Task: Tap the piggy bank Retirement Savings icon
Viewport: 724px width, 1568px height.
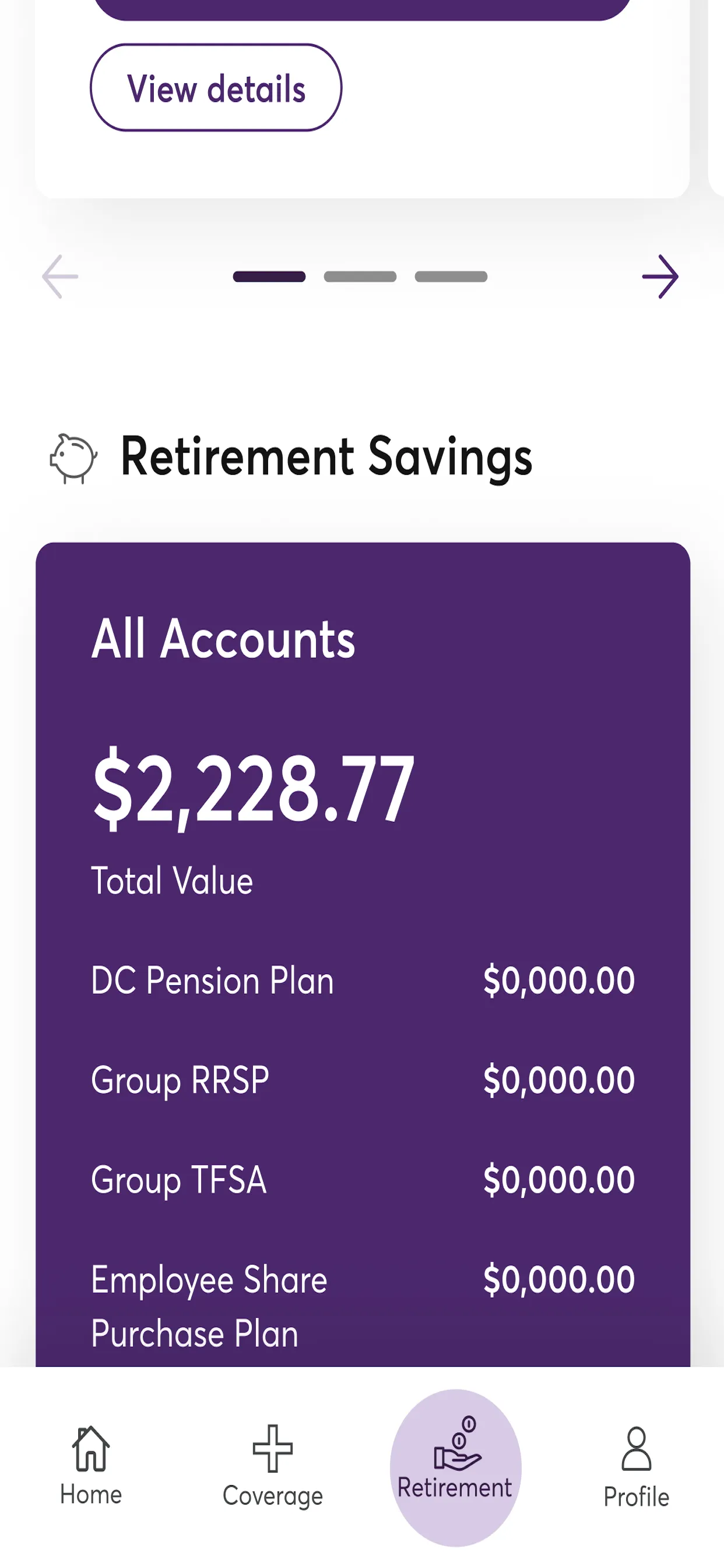Action: pos(73,459)
